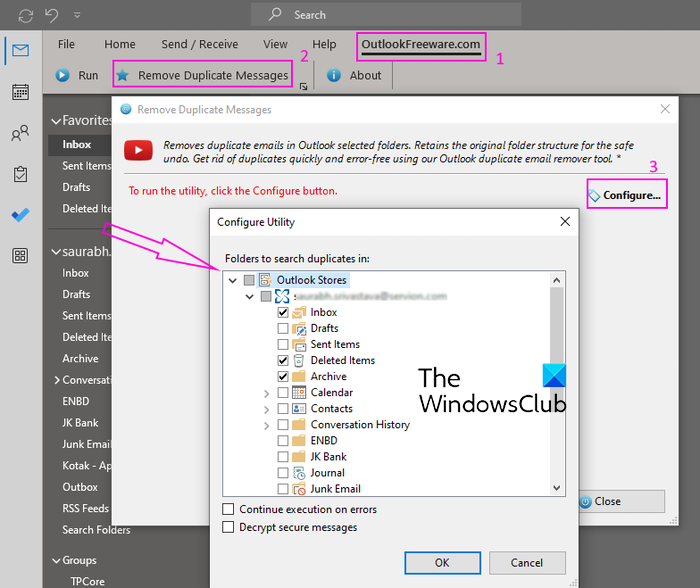The width and height of the screenshot is (700, 588).
Task: Switch to the View tab
Action: pyautogui.click(x=275, y=44)
